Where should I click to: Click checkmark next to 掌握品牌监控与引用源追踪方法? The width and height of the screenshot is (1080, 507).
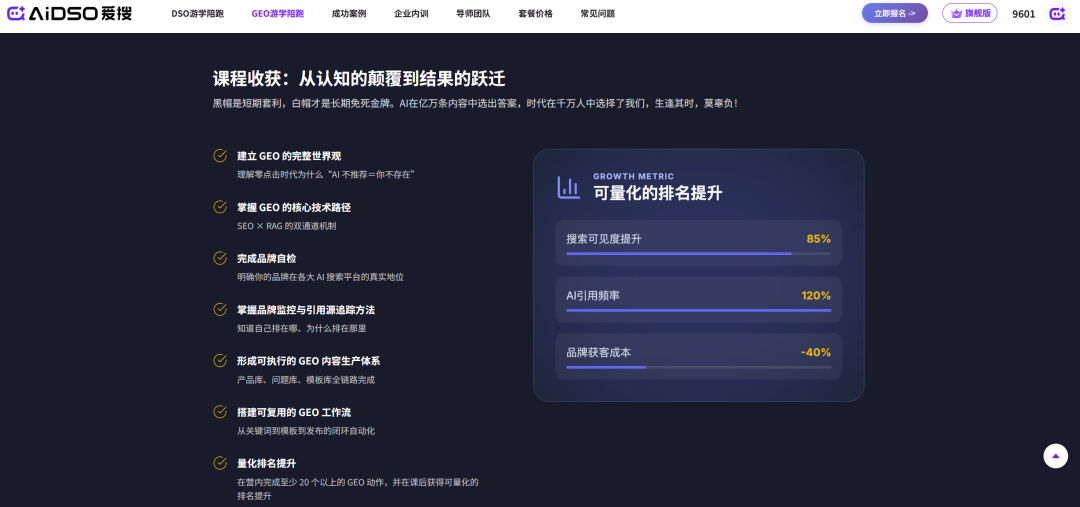(220, 309)
